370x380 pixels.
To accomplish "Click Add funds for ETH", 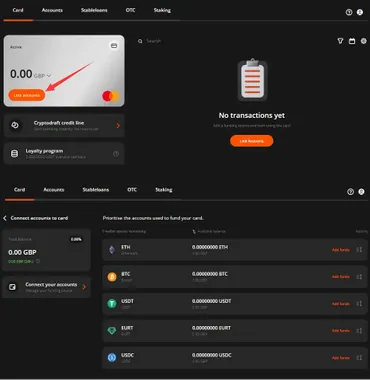I will [x=341, y=250].
